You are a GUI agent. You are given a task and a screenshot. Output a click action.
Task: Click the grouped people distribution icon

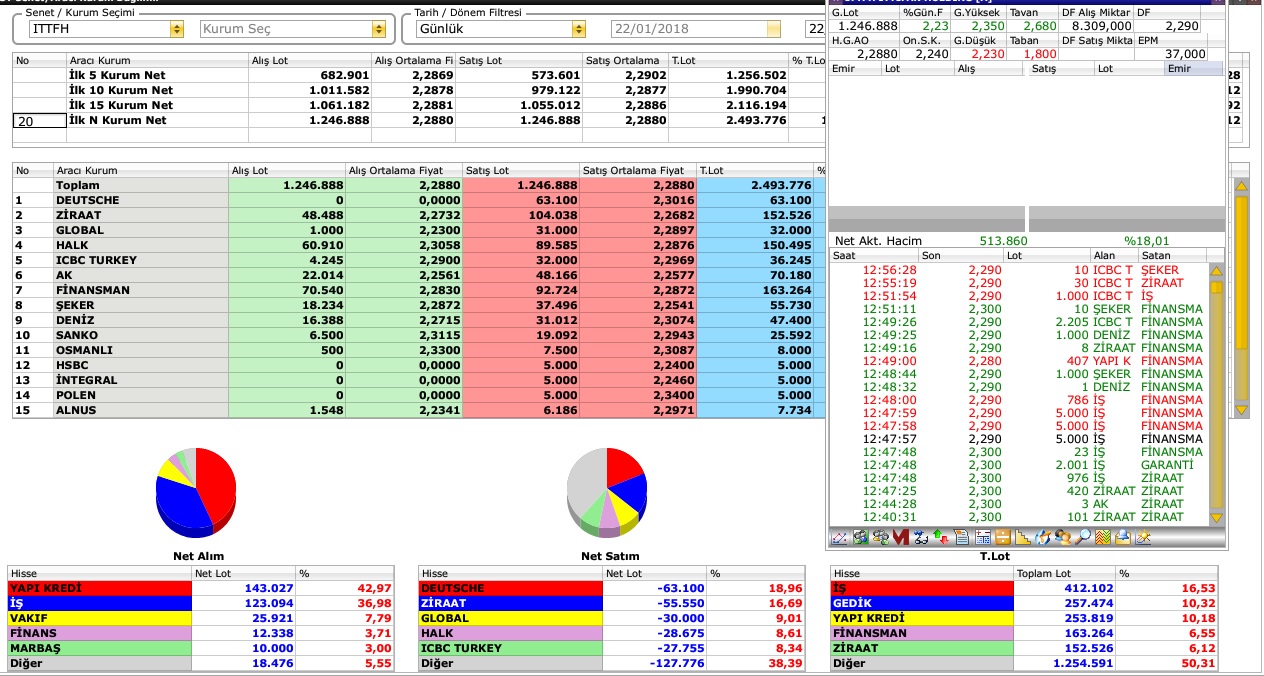[x=880, y=538]
